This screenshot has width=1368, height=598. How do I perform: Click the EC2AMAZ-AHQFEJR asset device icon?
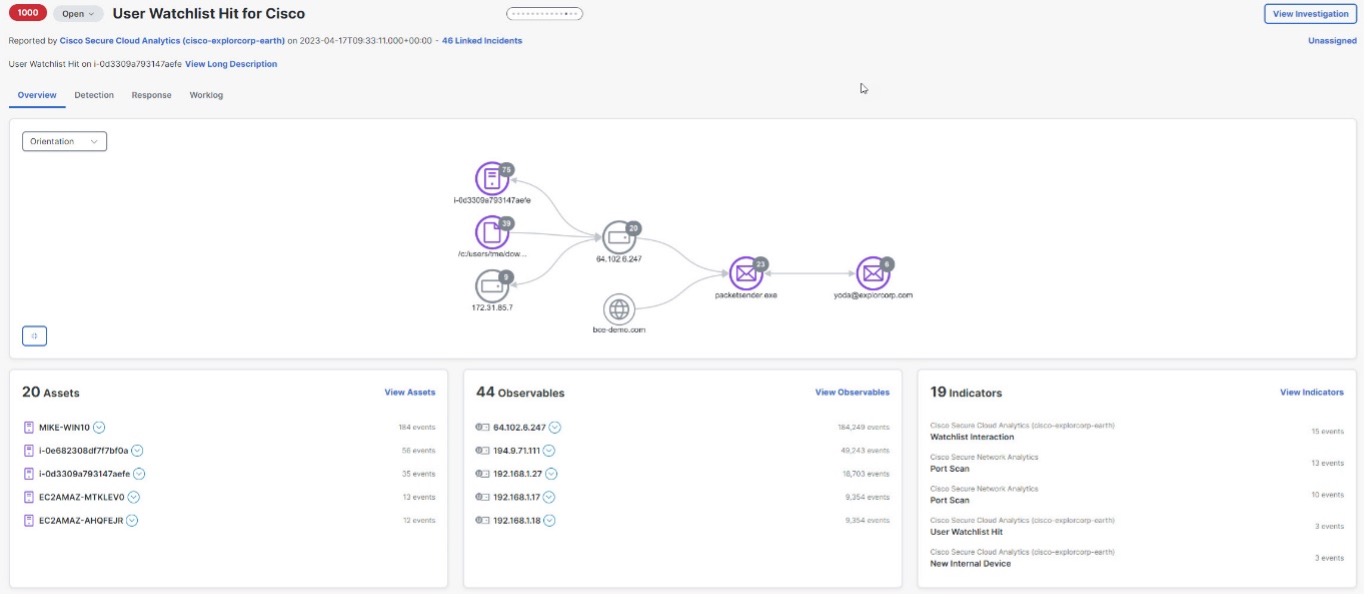coord(29,520)
